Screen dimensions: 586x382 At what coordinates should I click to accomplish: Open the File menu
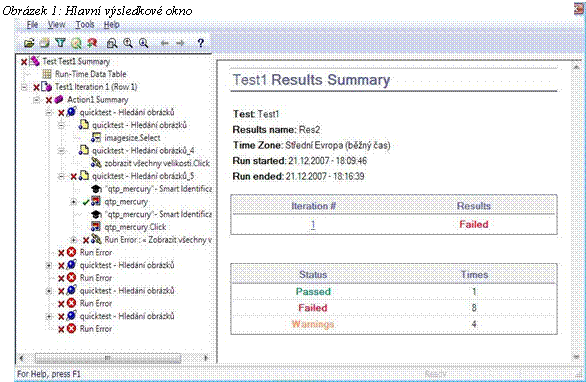pyautogui.click(x=32, y=25)
